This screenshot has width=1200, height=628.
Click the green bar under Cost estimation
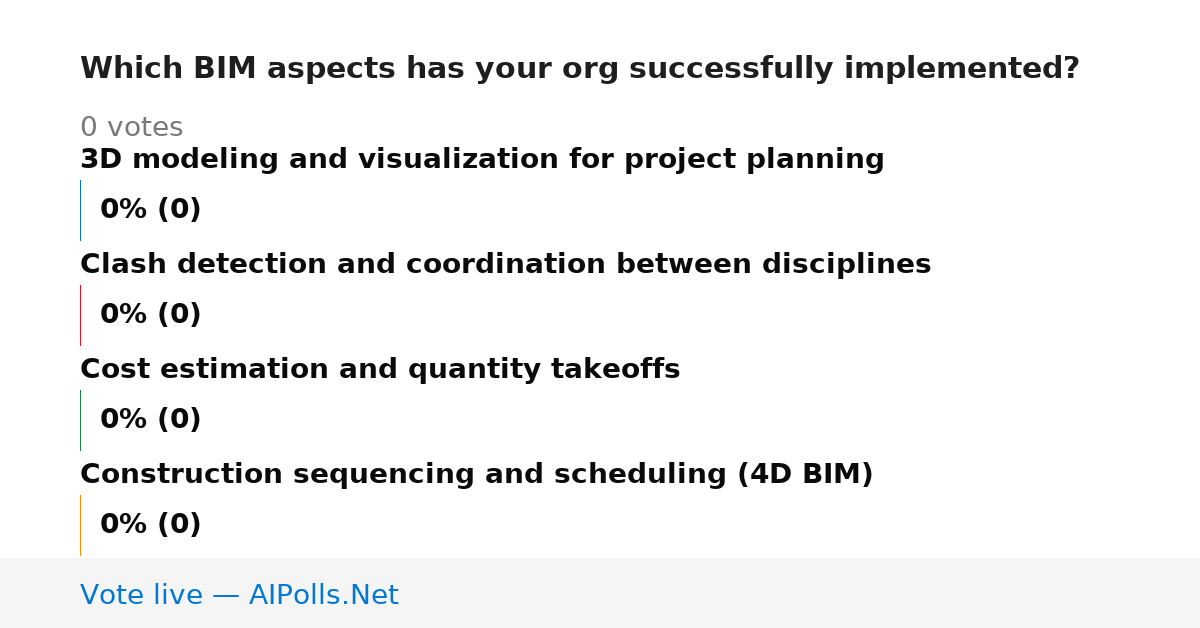[80, 420]
